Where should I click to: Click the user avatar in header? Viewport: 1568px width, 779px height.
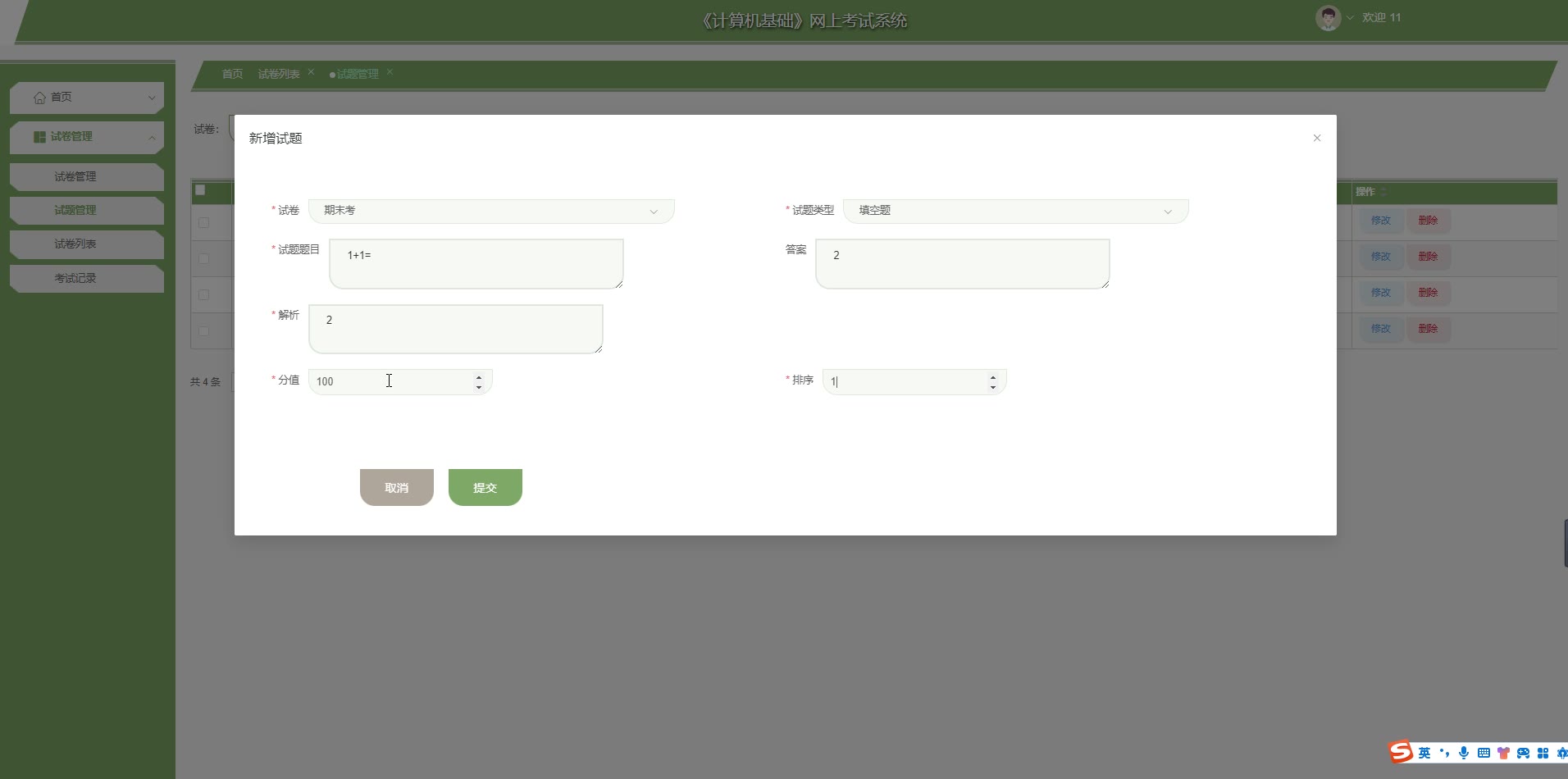click(1328, 17)
